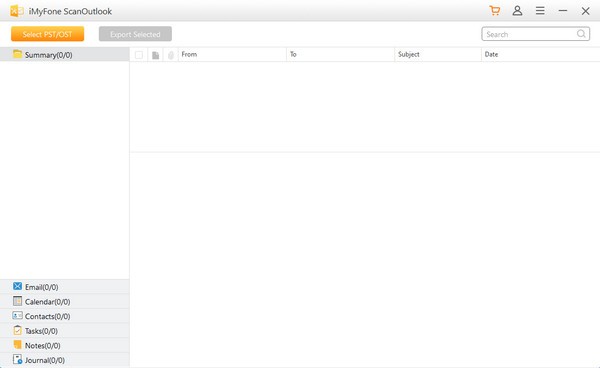The image size is (600, 368).
Task: Switch to the Tasks(0/0) category
Action: click(x=65, y=331)
